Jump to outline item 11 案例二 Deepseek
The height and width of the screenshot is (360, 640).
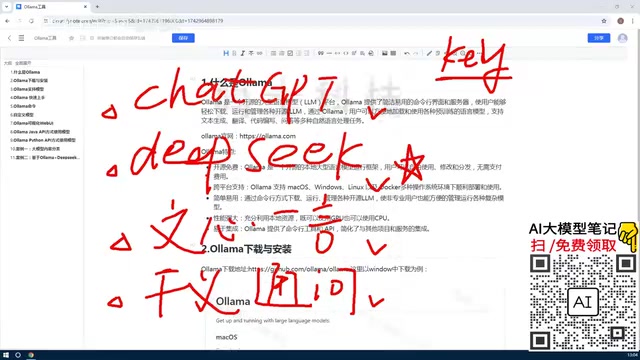click(45, 157)
